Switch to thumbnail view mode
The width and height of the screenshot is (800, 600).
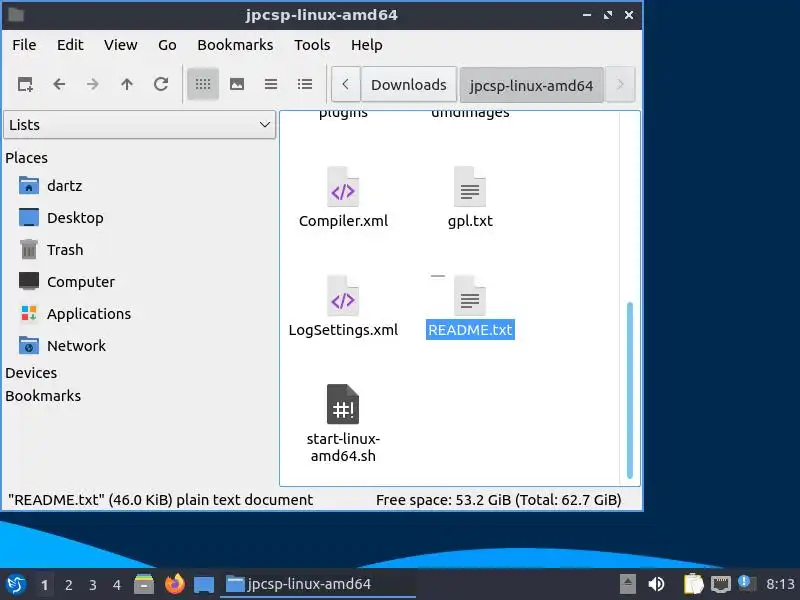click(x=237, y=84)
